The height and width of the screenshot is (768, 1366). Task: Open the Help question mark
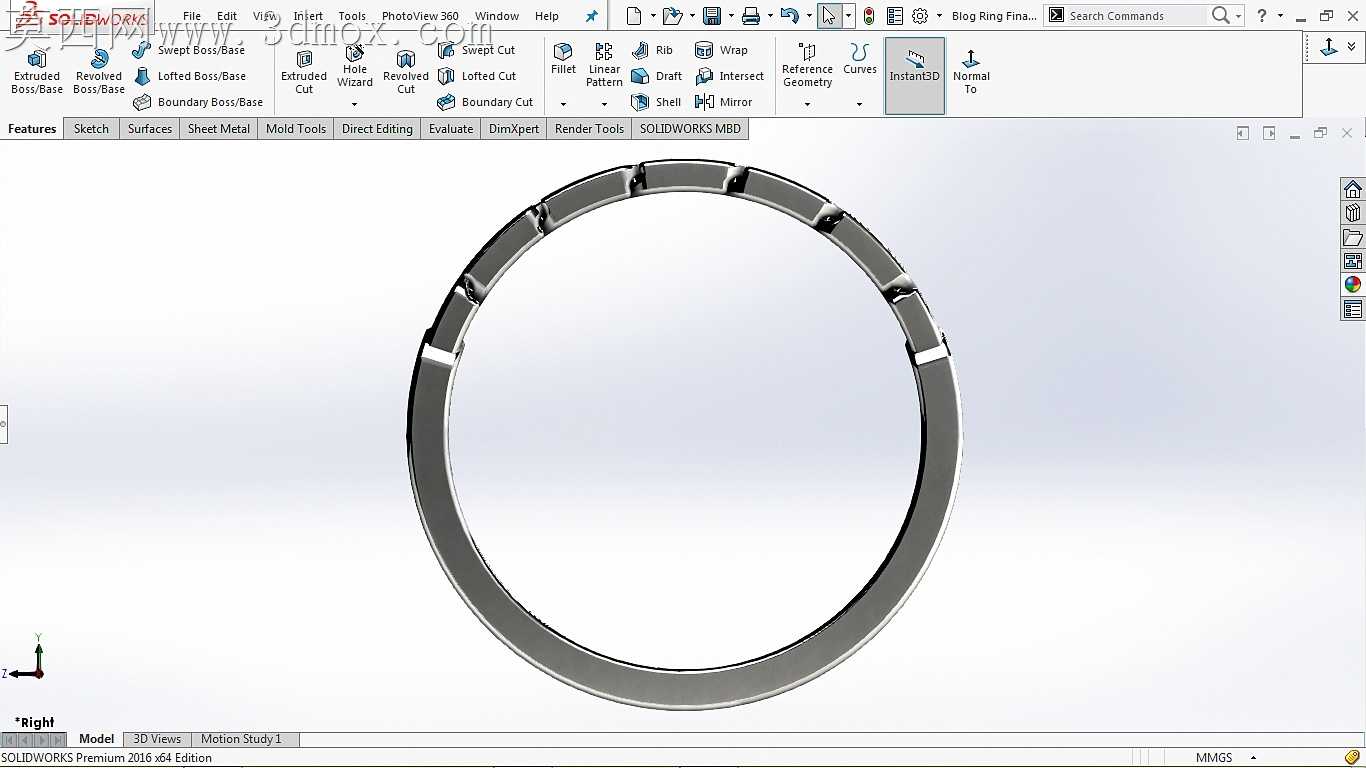(1262, 16)
